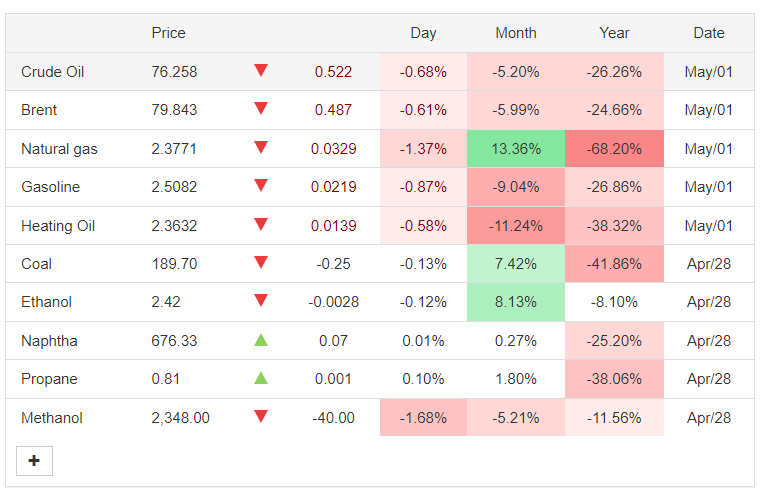
Task: Open the Methanol commodity link
Action: point(52,418)
